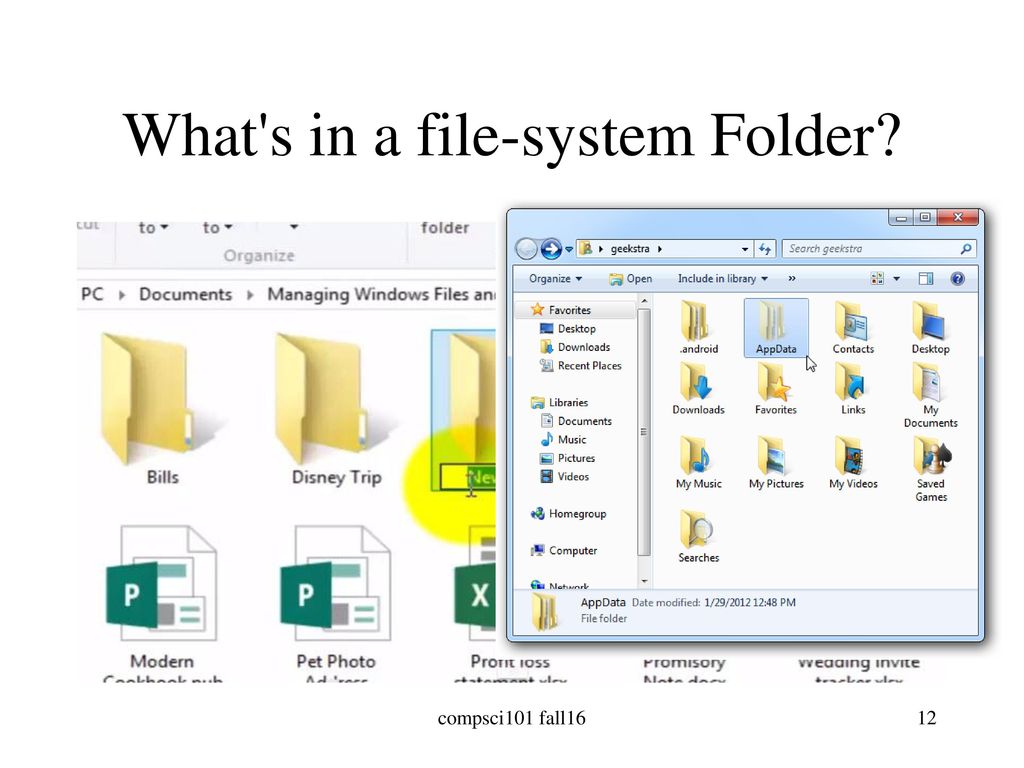Select Pictures library in navigation pane
The image size is (1024, 768).
(x=576, y=458)
